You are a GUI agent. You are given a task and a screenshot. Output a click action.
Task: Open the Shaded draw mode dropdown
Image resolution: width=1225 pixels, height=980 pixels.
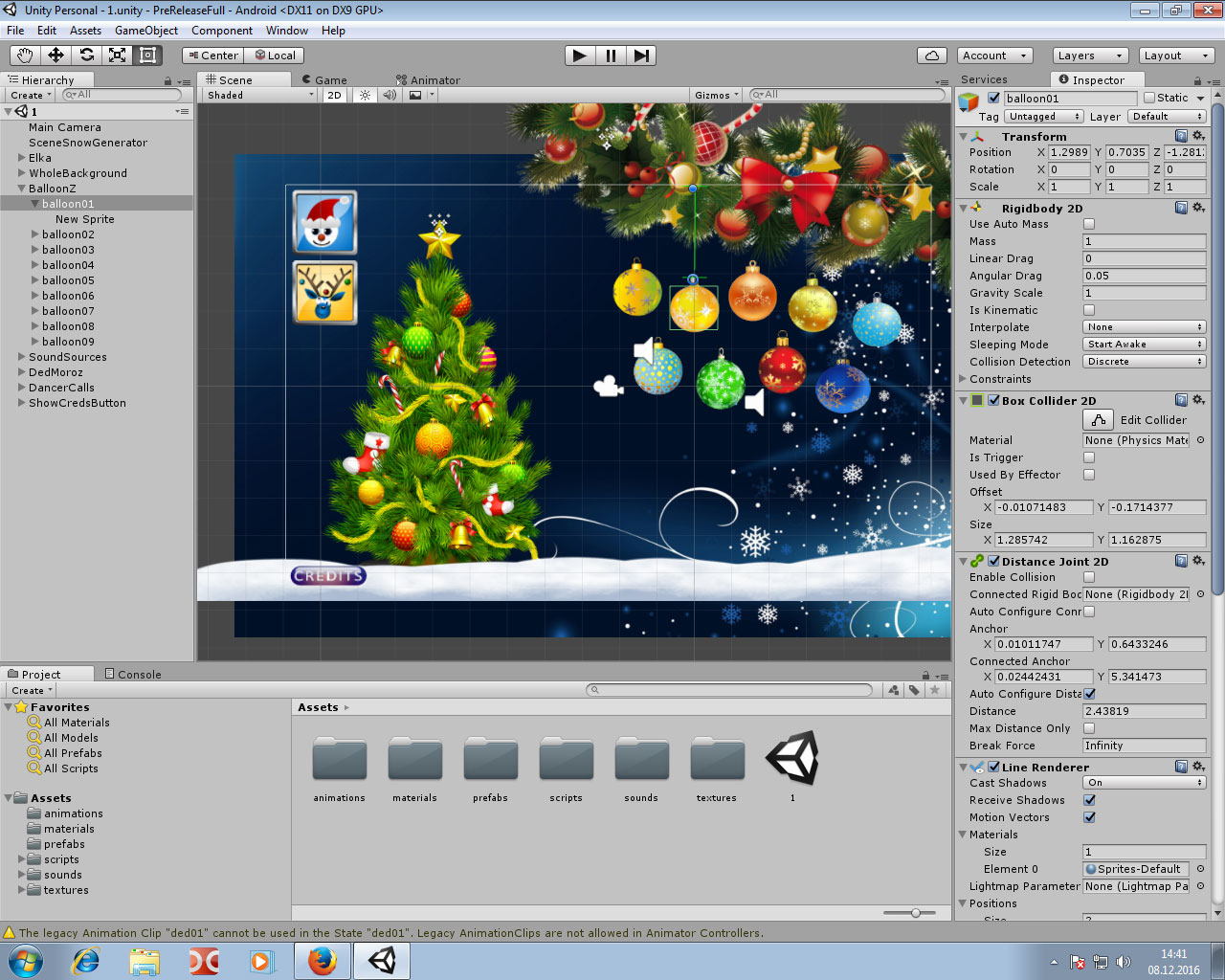[260, 95]
